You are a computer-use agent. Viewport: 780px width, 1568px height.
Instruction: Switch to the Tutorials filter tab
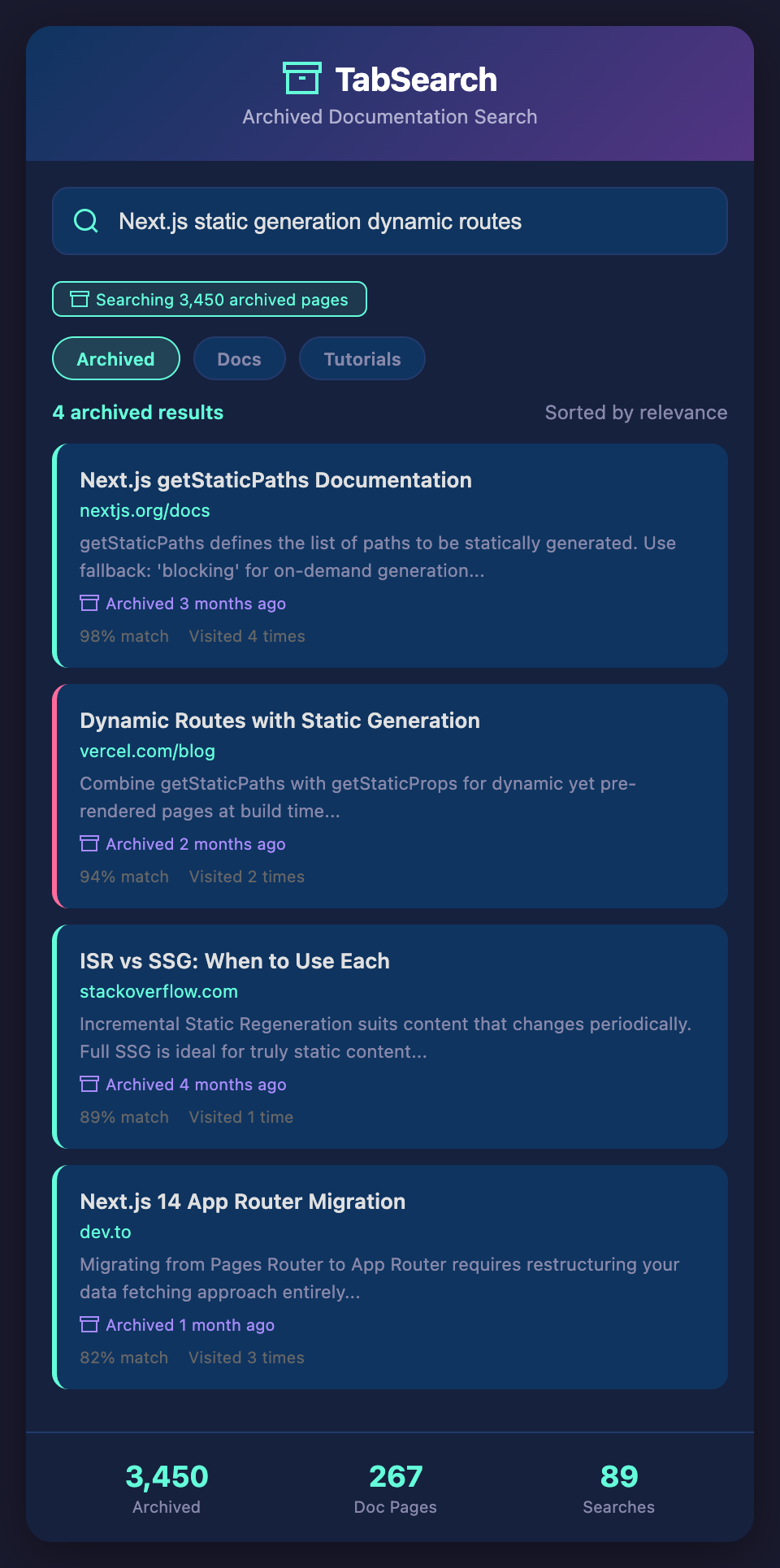coord(362,358)
